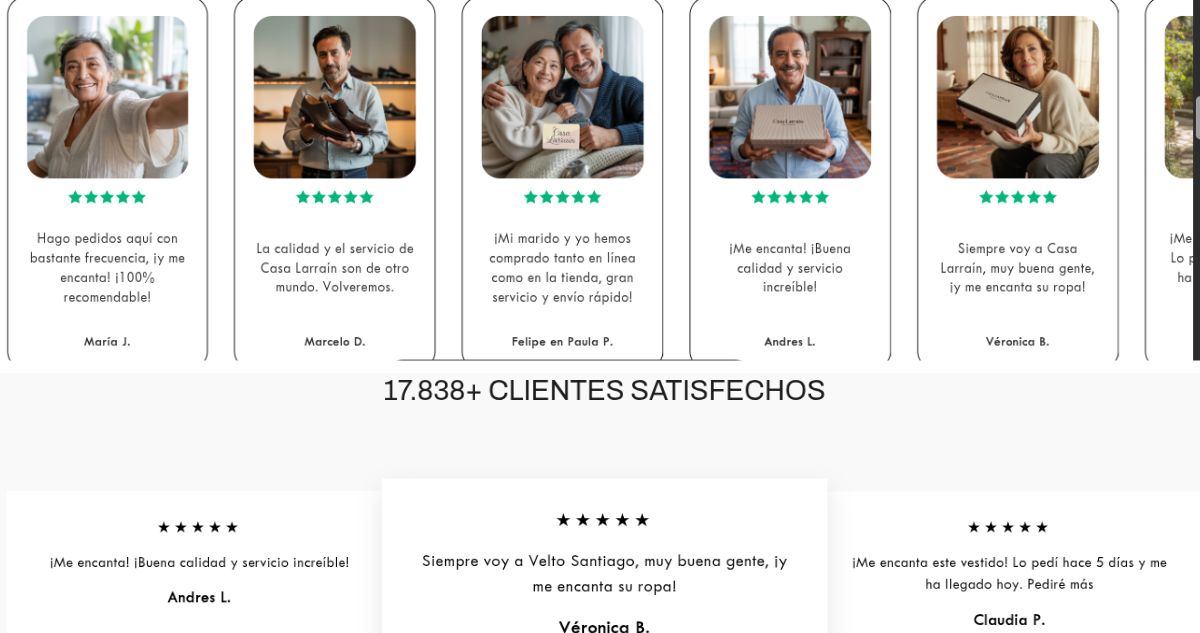The image size is (1200, 633).
Task: Click María J.'s selfie photo
Action: [107, 97]
